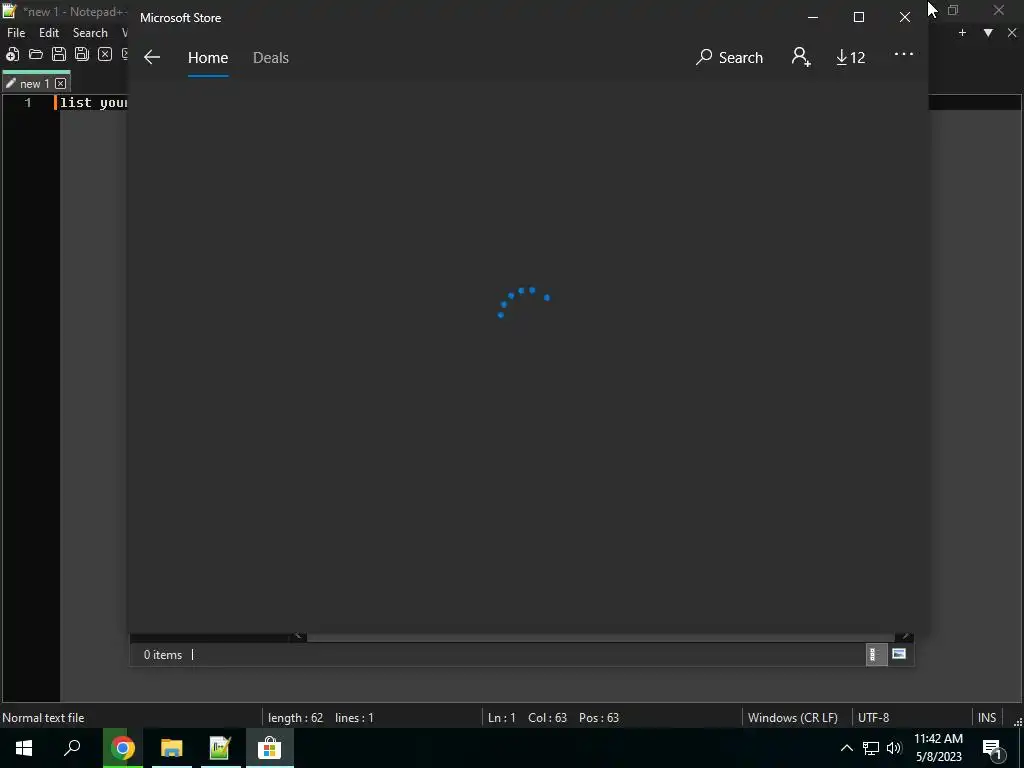
Task: Switch File Explorer to details view icon
Action: [876, 654]
